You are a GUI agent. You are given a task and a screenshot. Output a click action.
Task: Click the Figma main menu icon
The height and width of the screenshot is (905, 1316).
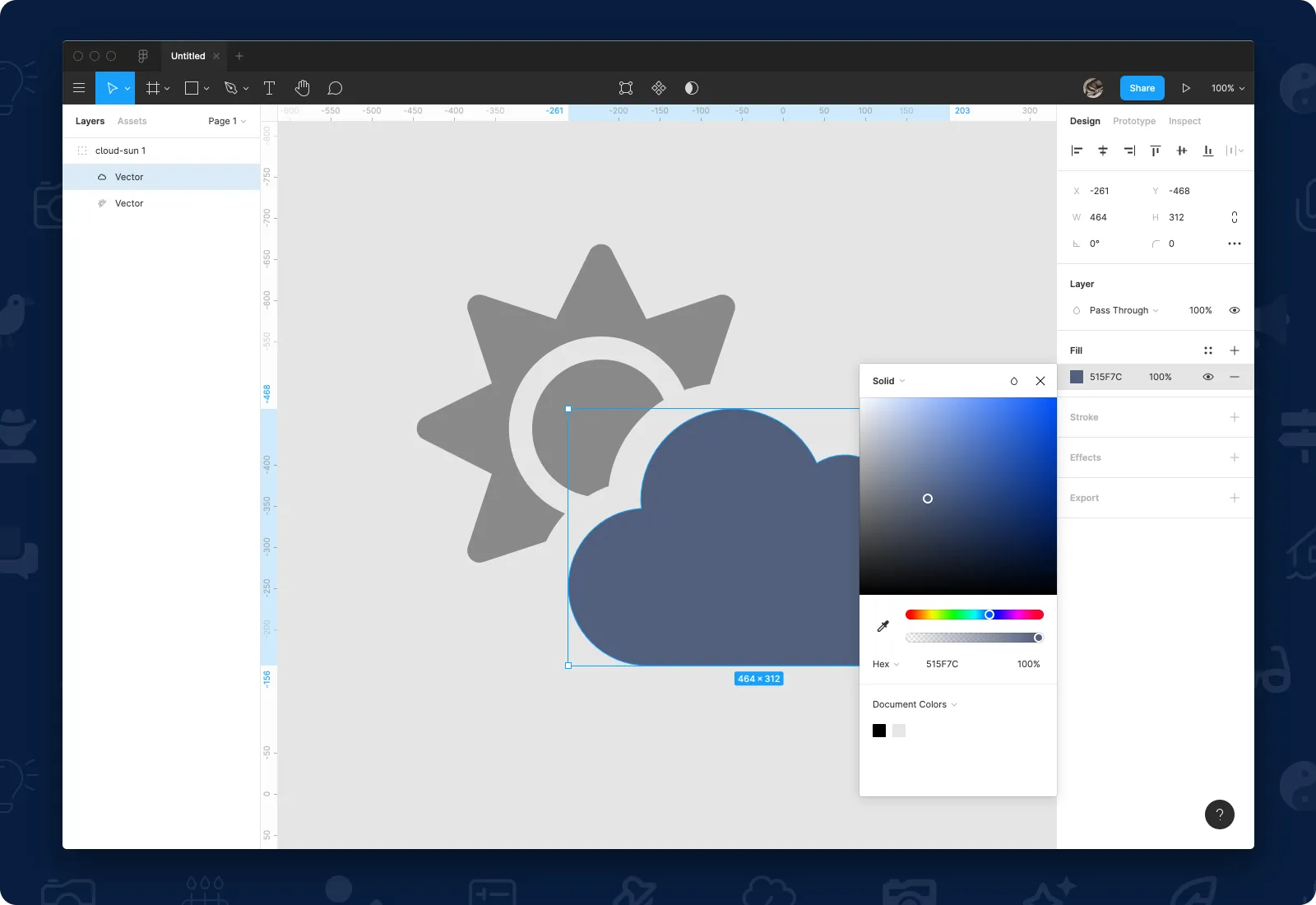coord(79,88)
